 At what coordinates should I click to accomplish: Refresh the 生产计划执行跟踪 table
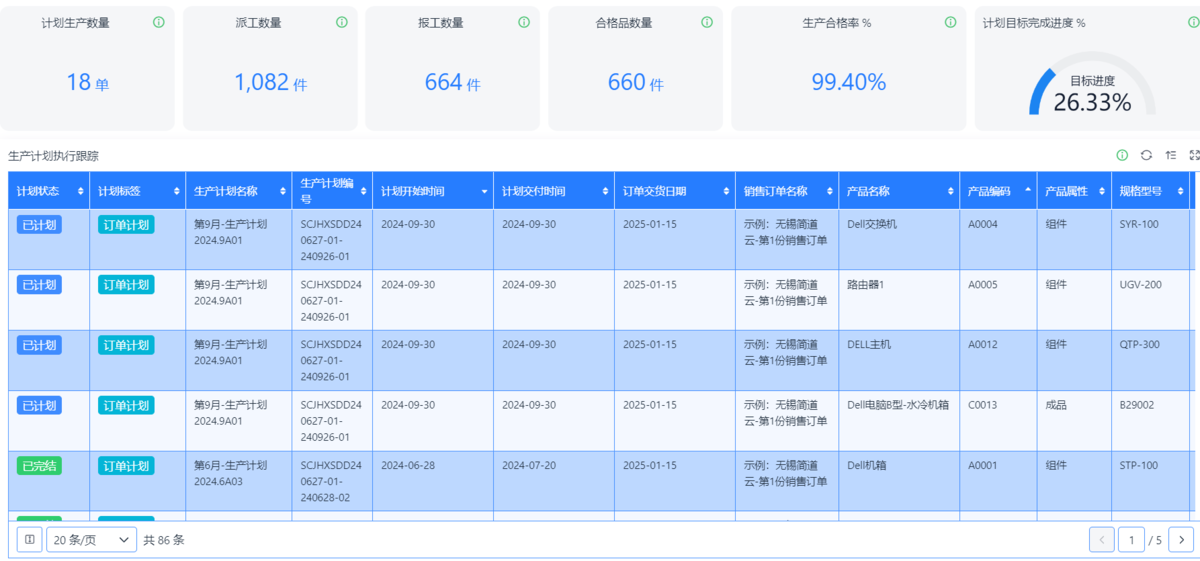pos(1146,155)
